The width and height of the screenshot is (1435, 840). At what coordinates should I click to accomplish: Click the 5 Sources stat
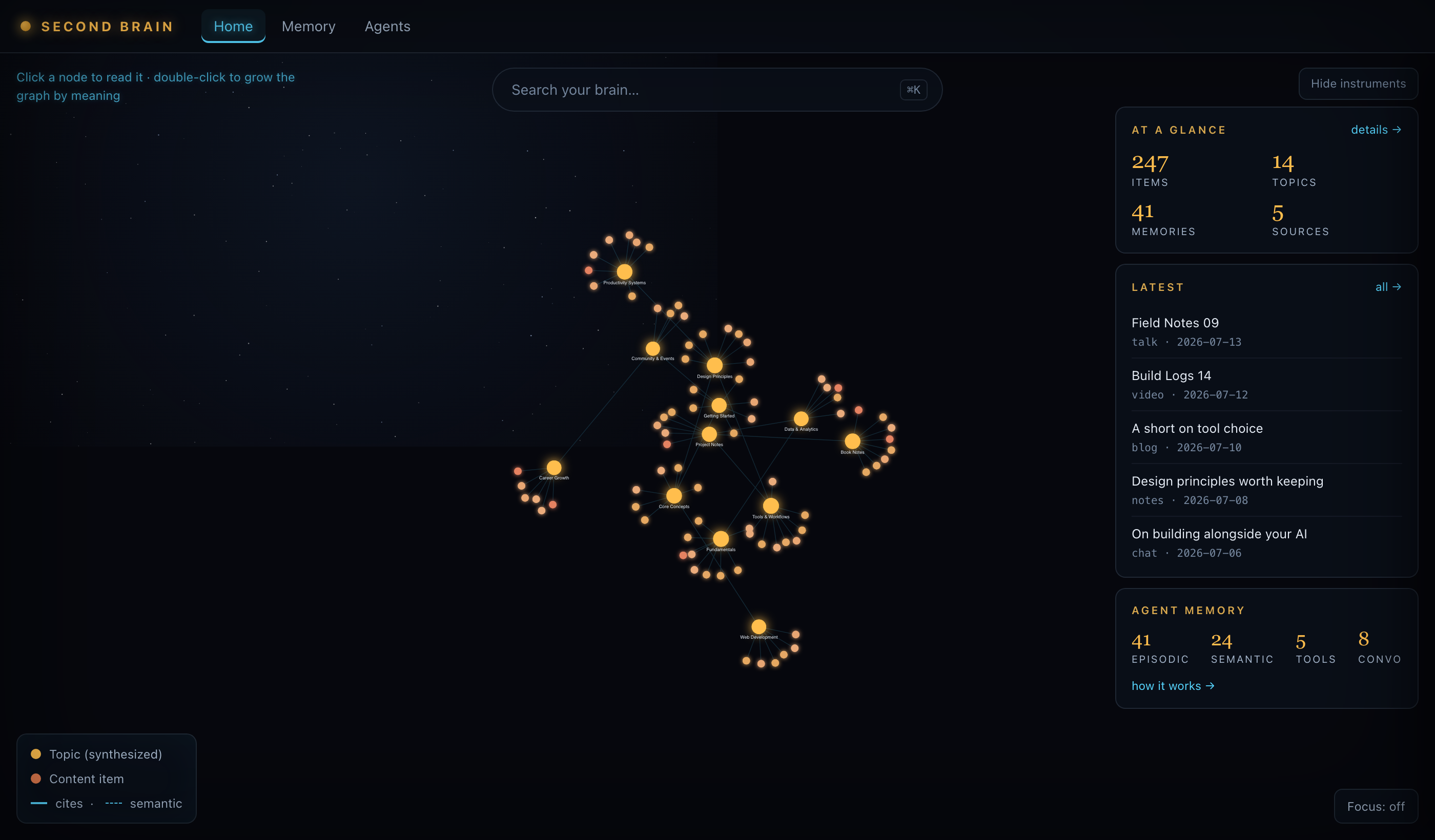[1301, 220]
